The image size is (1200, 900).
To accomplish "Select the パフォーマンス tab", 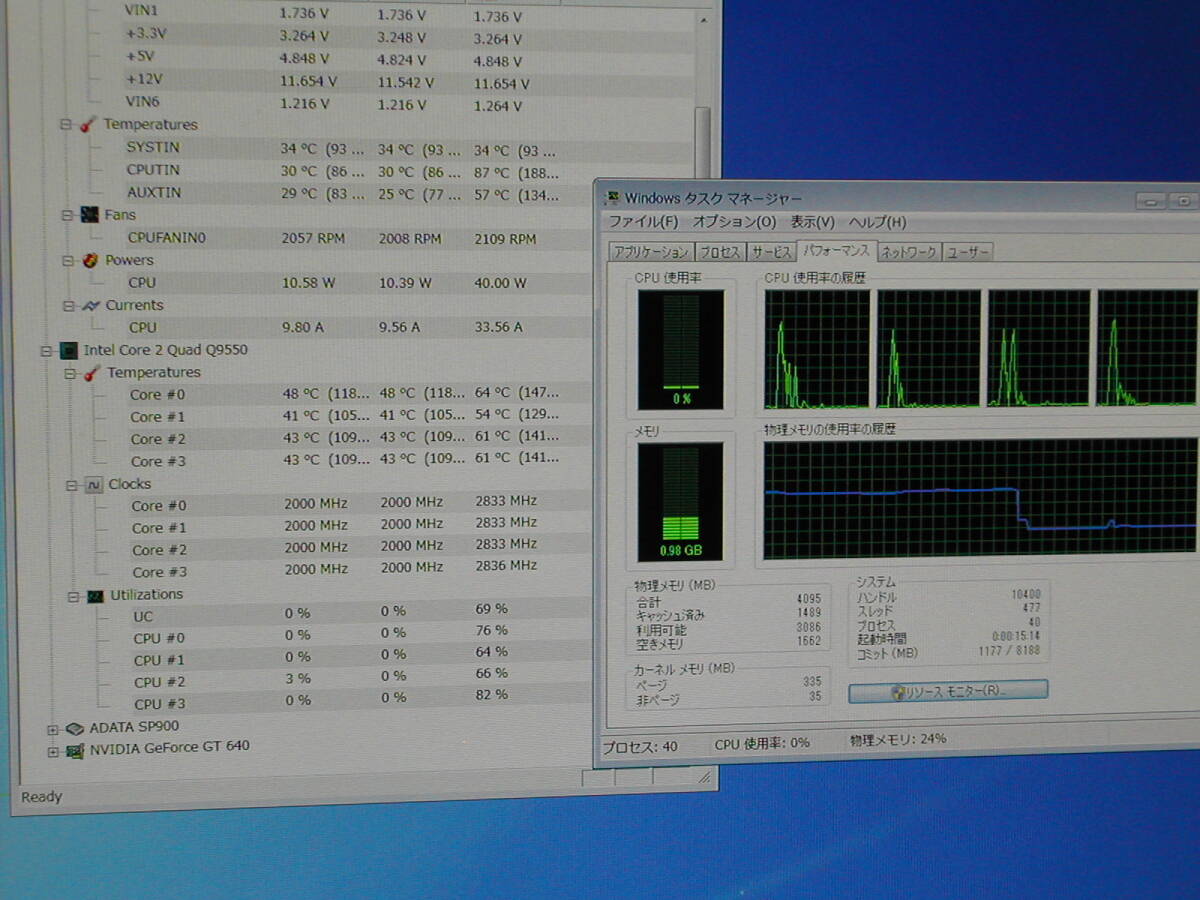I will pos(835,251).
